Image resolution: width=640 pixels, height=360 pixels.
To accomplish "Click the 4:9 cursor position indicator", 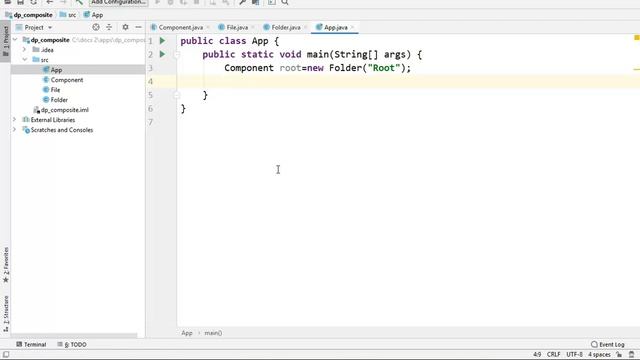I will coord(537,355).
